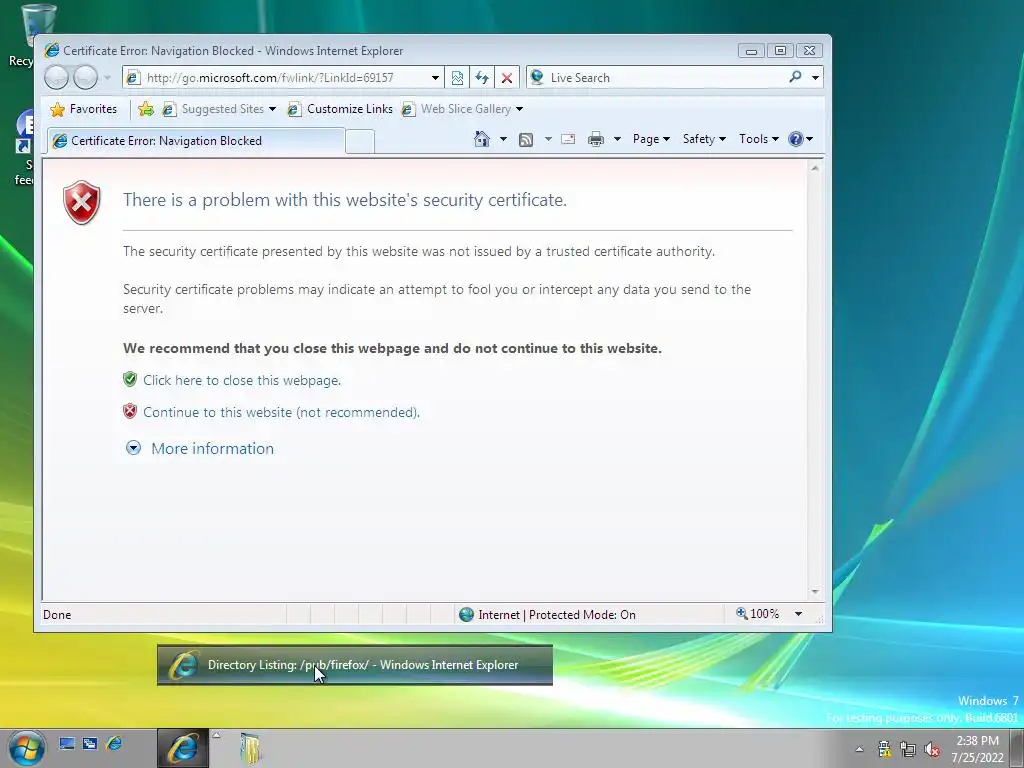Screen dimensions: 1024x768
Task: Click the network tray icon
Action: 908,749
